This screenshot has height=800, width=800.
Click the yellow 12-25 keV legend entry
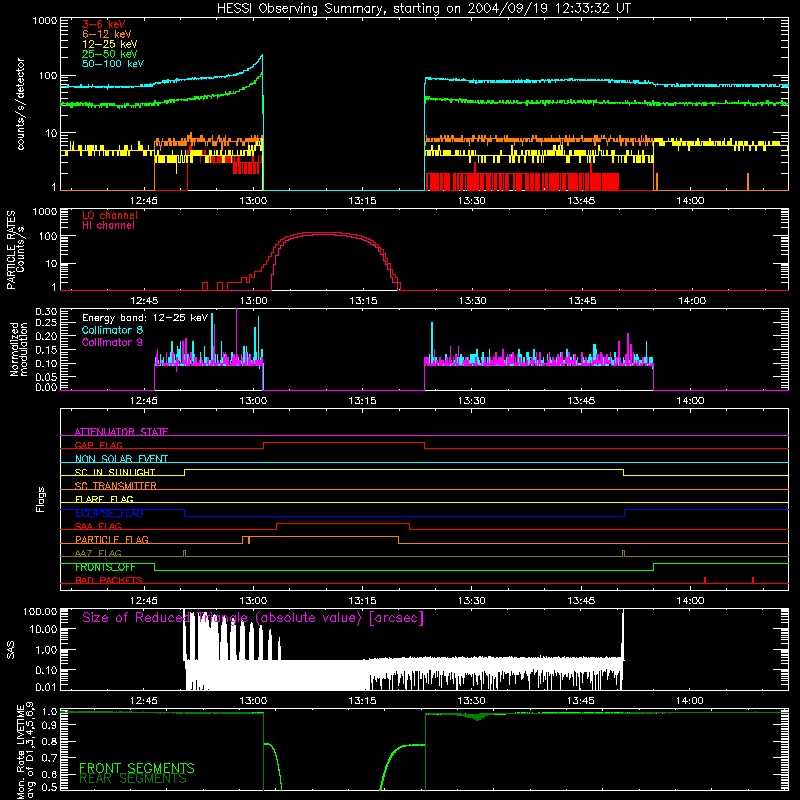(110, 44)
